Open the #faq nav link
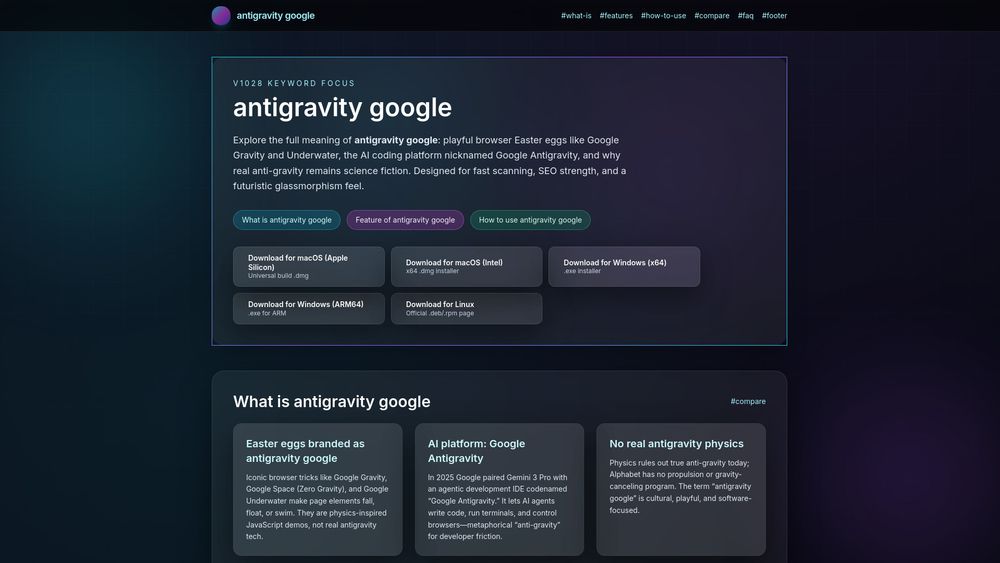The height and width of the screenshot is (563, 1000). 746,15
